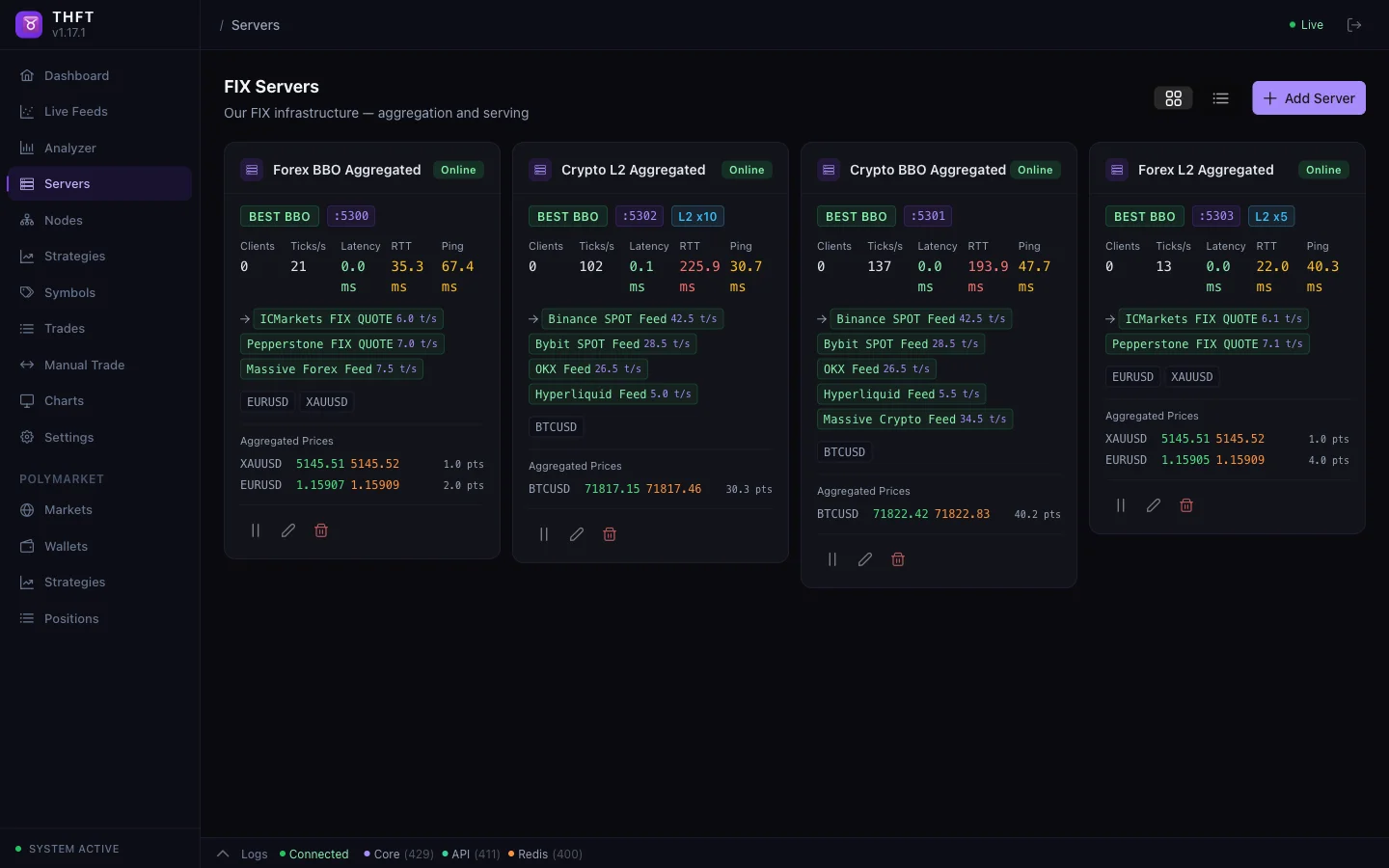Edit the Forex L2 Aggregated server
The image size is (1389, 868).
point(1154,505)
